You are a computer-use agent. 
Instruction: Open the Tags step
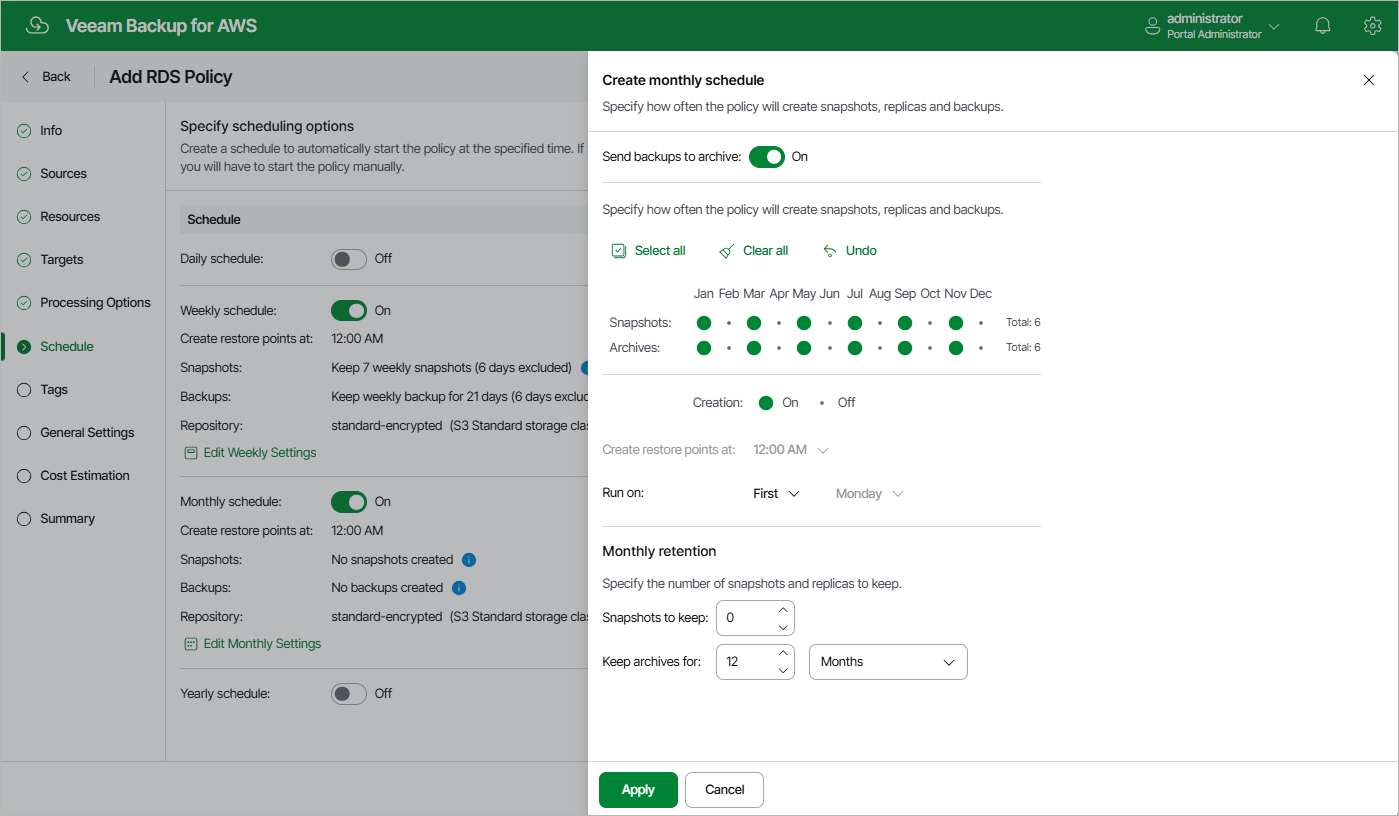tap(54, 390)
